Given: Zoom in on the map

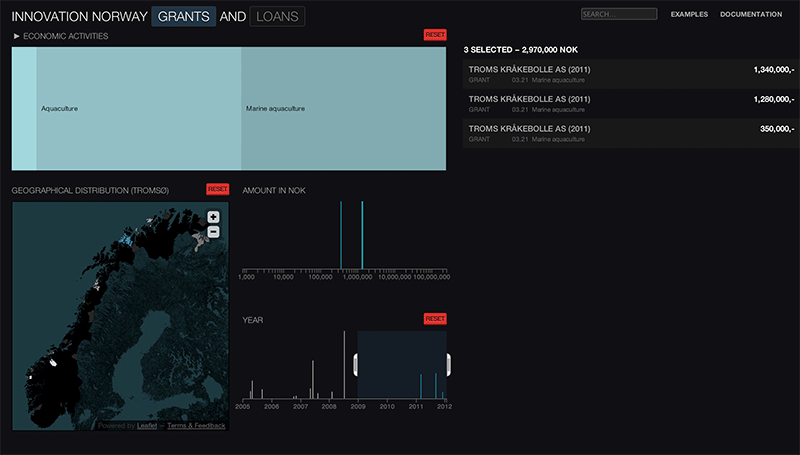Looking at the screenshot, I should [213, 217].
